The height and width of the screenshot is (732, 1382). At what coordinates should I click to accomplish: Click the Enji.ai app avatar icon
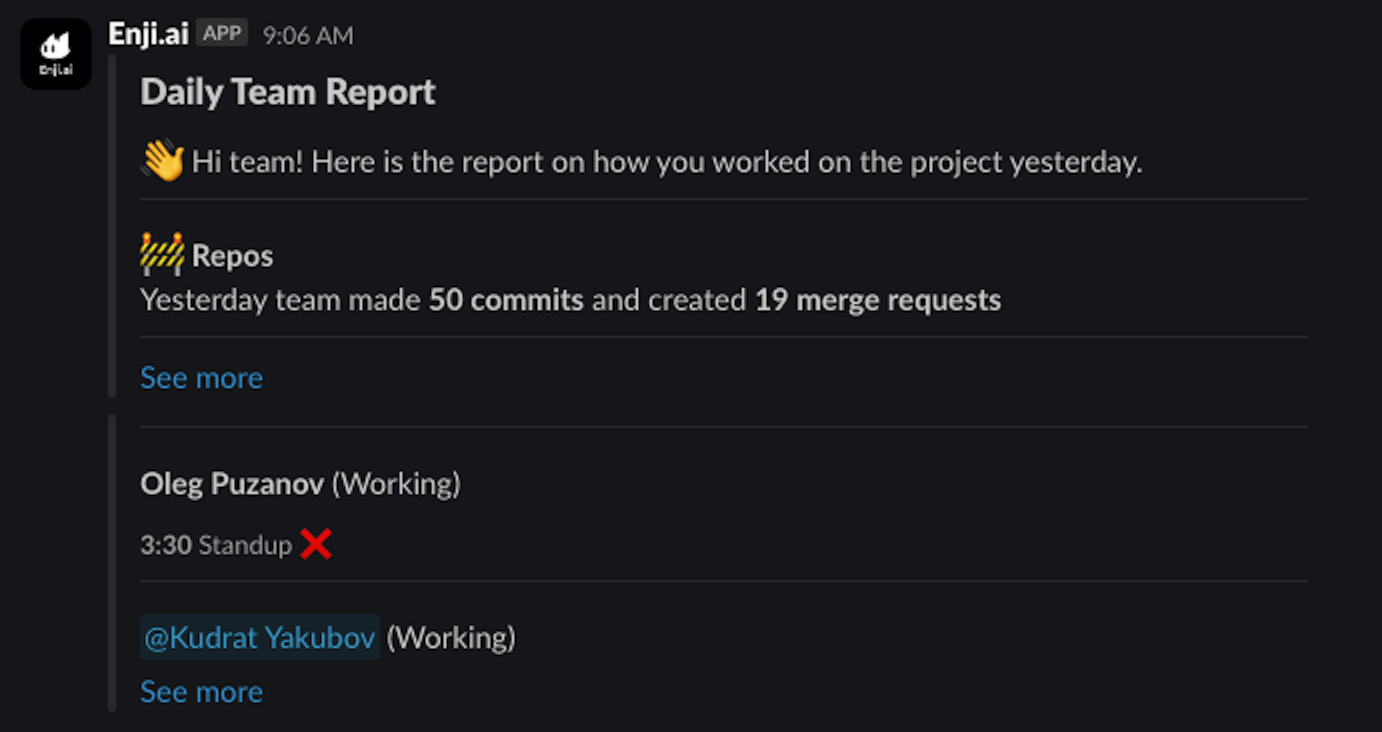click(56, 53)
